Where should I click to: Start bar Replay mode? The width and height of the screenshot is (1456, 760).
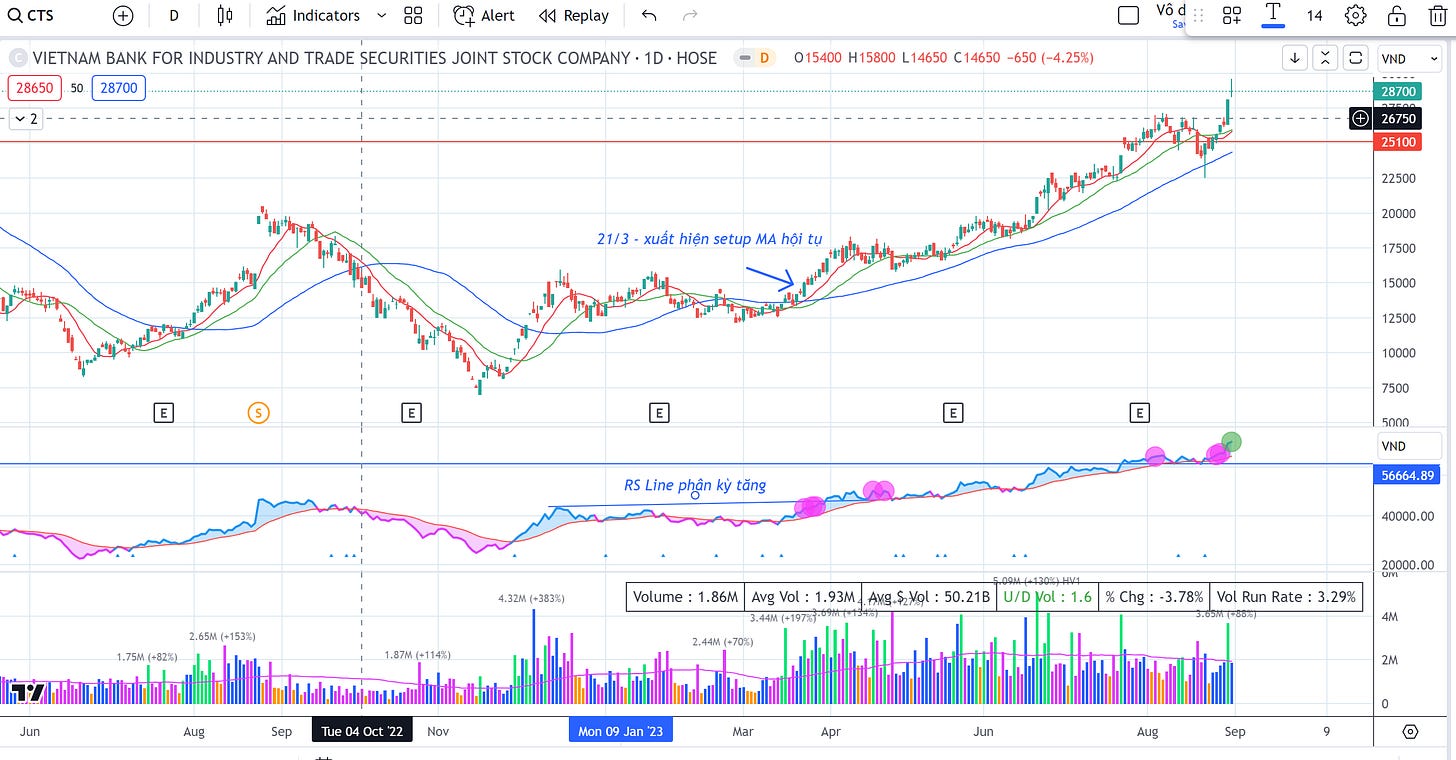(574, 15)
